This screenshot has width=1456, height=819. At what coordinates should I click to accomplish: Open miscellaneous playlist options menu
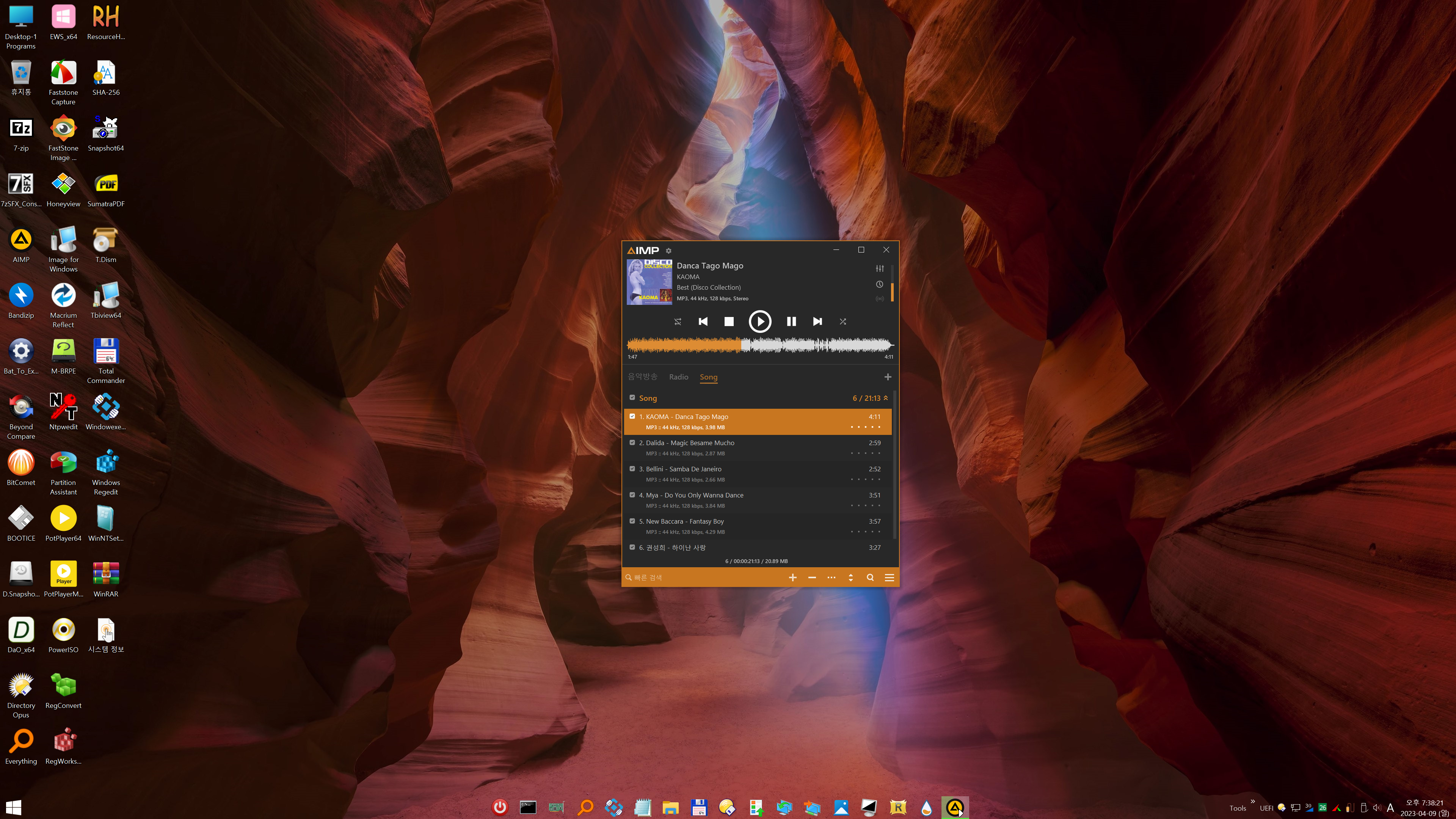coord(831,577)
